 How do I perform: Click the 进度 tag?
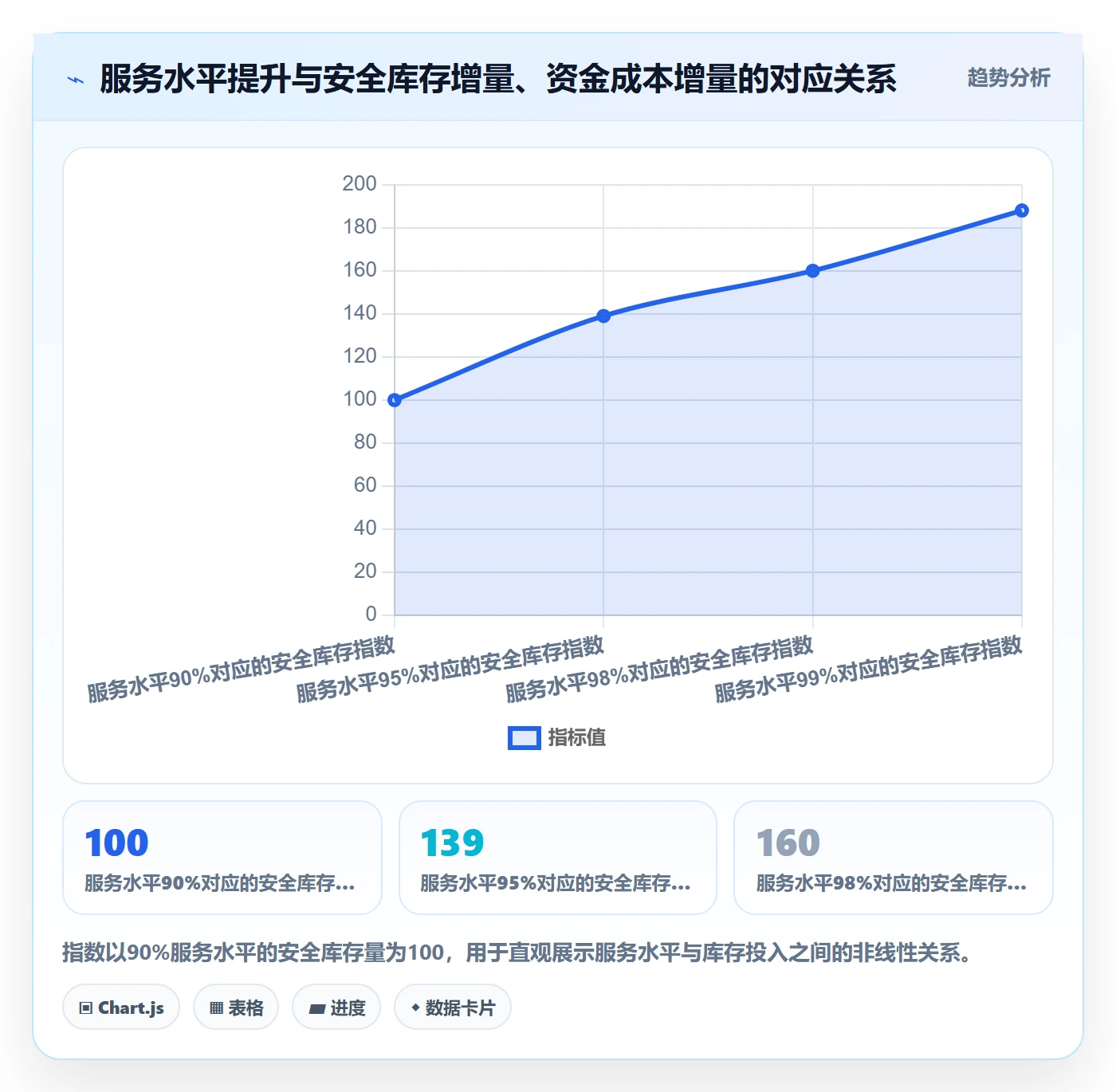tap(336, 1008)
